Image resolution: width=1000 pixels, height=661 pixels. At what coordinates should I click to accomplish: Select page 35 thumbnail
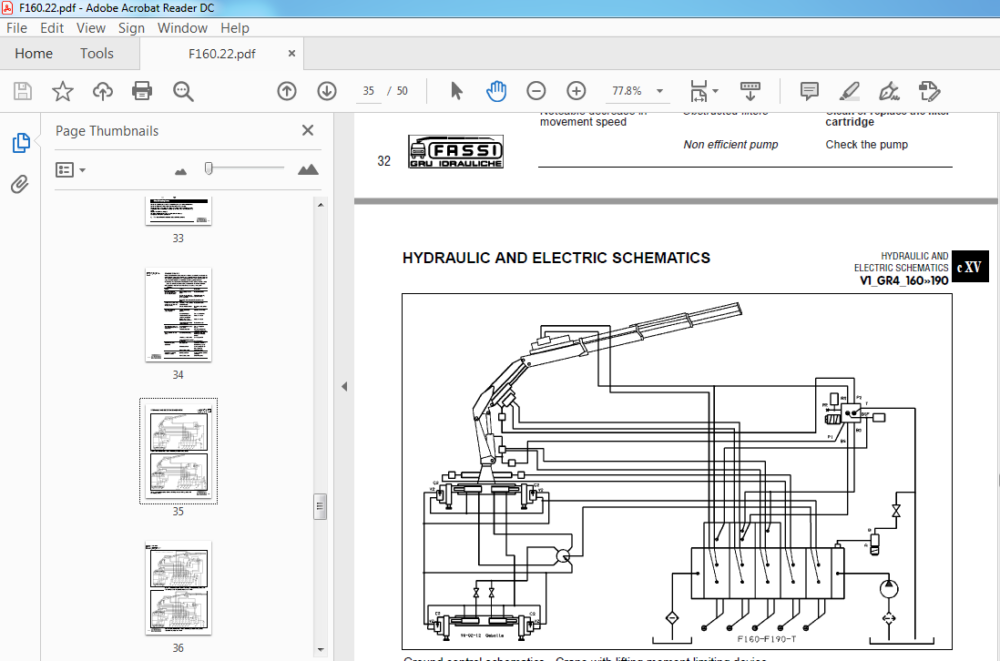178,451
